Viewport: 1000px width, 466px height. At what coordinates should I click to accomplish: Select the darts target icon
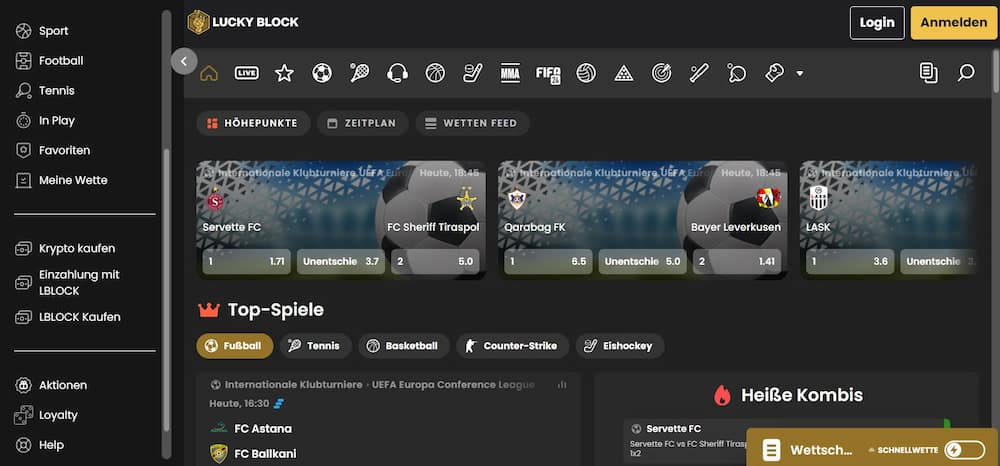point(661,73)
